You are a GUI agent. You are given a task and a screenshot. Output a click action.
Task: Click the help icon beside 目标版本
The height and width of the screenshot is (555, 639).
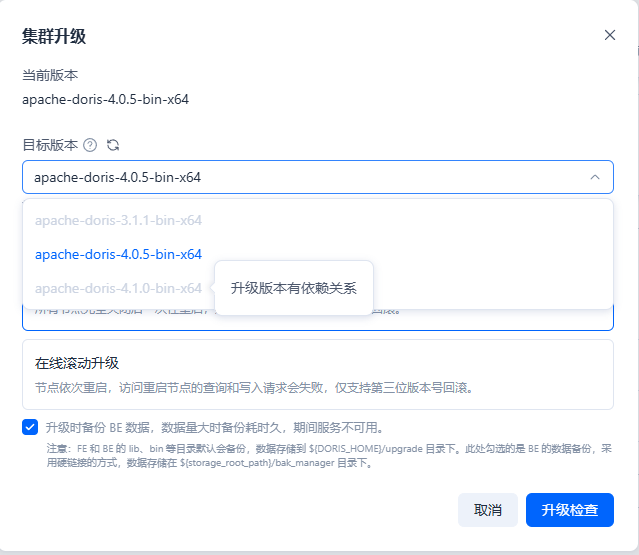click(x=90, y=145)
